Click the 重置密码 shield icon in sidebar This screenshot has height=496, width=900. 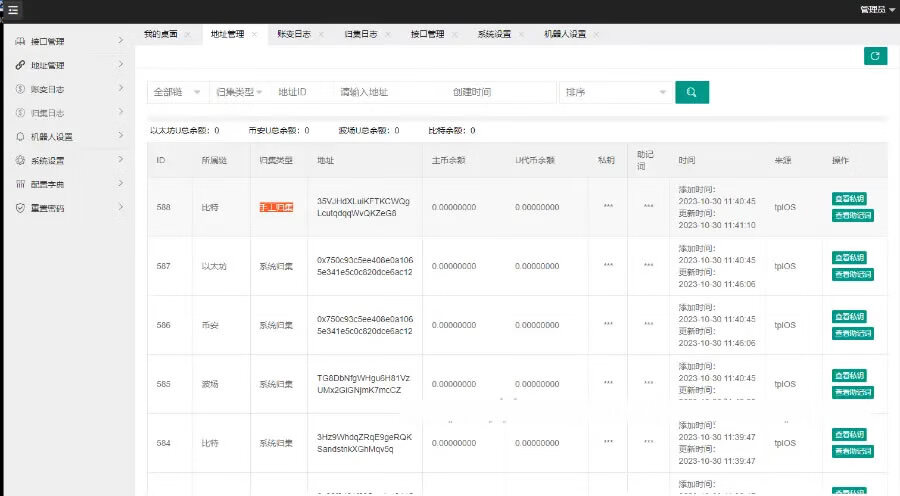(x=21, y=208)
